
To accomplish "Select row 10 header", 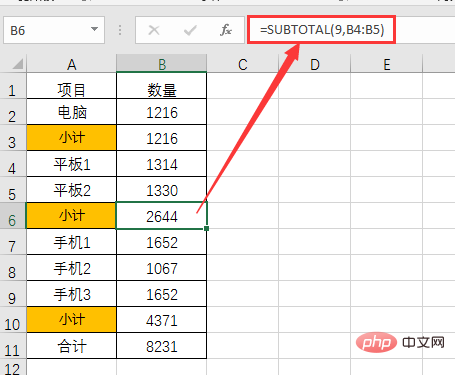I will click(13, 320).
